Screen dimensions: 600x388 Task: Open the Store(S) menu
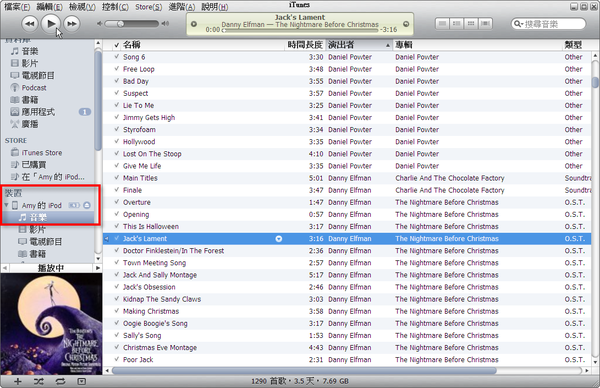148,7
